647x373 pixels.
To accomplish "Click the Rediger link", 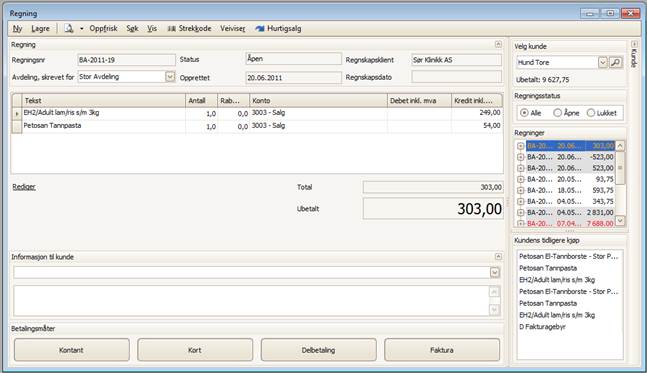I will point(24,187).
